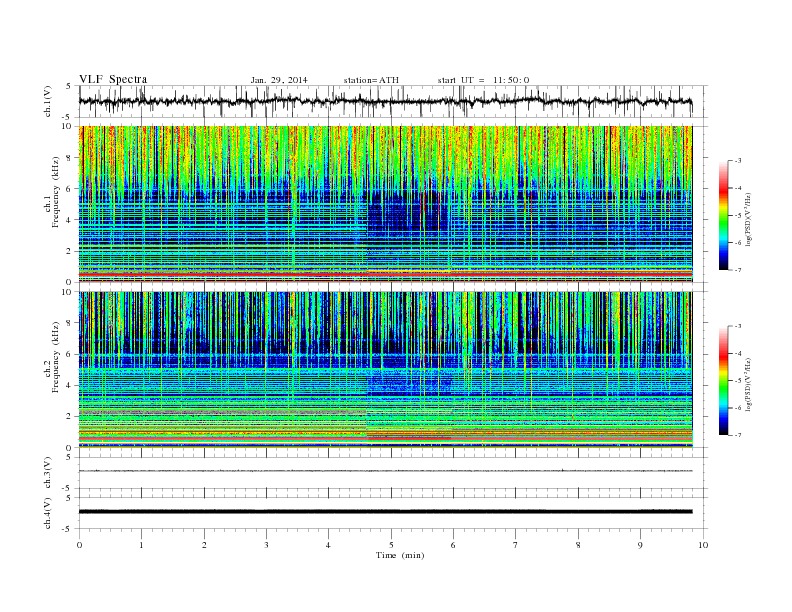Screen dimensions: 792x612
Task: Click the "8" kHz tick on ch.1 spectrogram
Action: [69, 158]
